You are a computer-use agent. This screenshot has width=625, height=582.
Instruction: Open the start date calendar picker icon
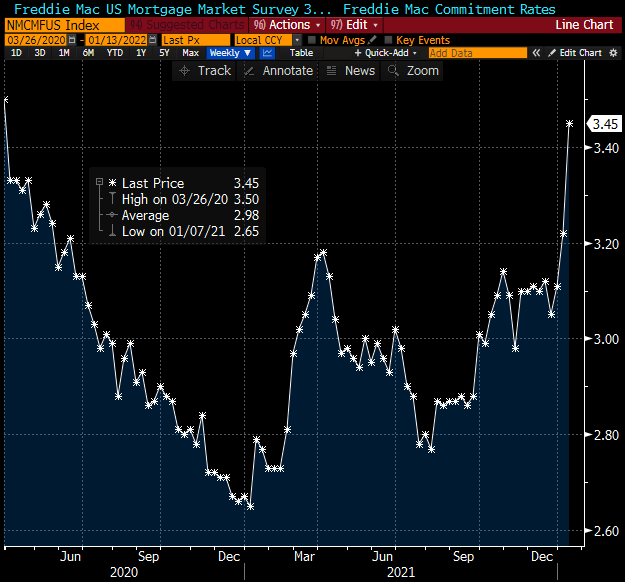(72, 40)
